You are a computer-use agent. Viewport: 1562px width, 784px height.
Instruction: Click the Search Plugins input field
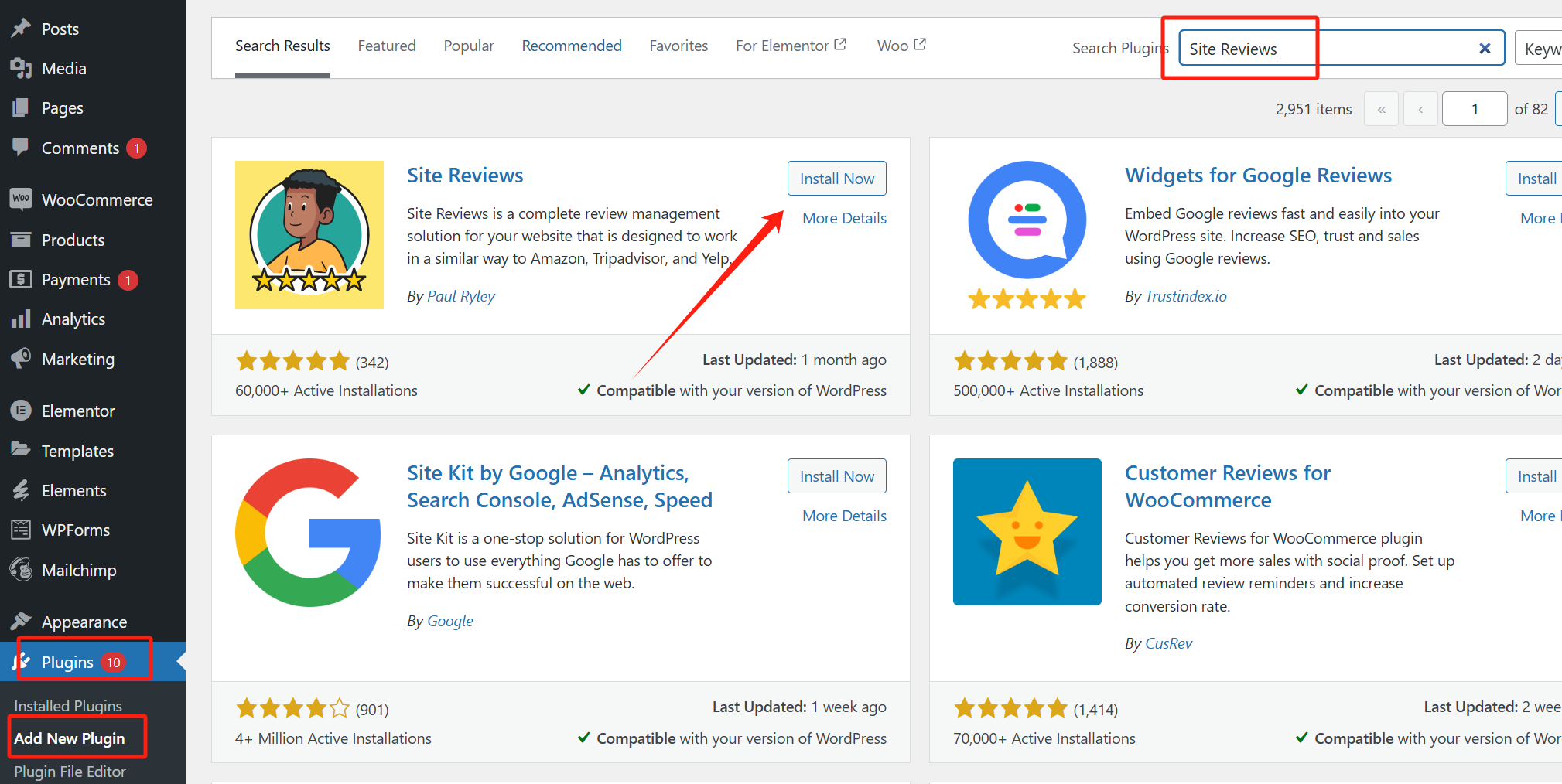1342,49
